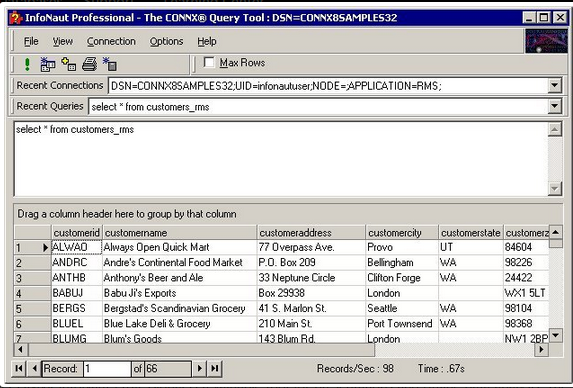The width and height of the screenshot is (573, 388).
Task: Click the horizontal scrollbar right arrow
Action: (x=541, y=350)
